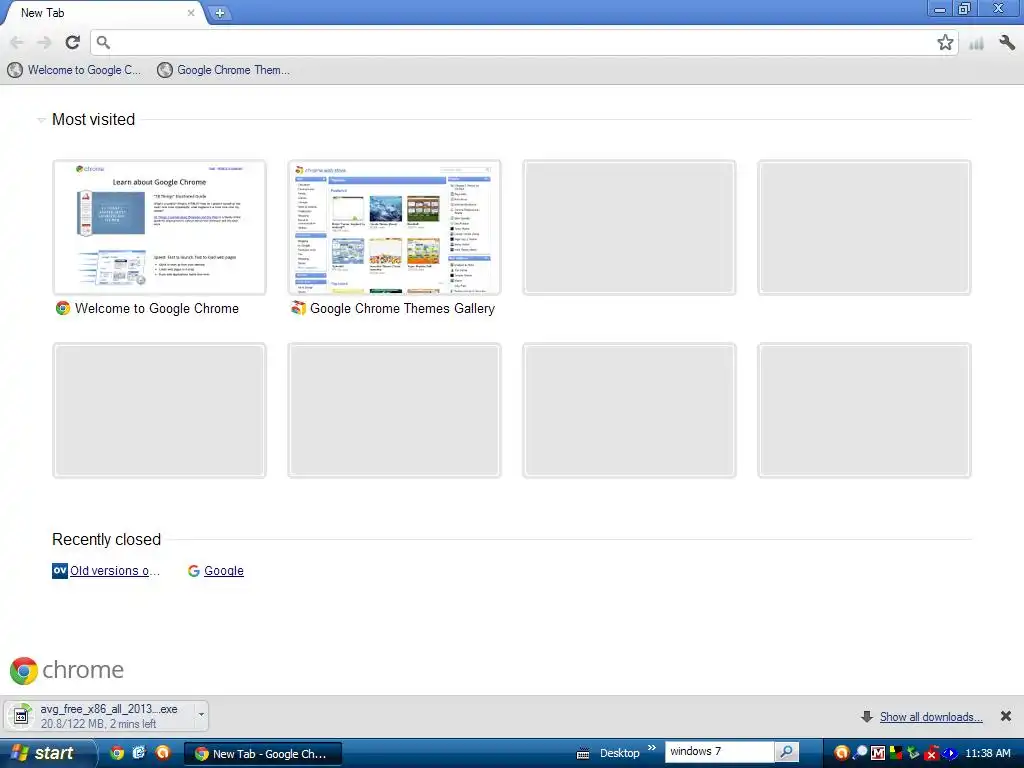Viewport: 1024px width, 768px height.
Task: Open Google Chrome Them... bookmark
Action: tap(224, 70)
